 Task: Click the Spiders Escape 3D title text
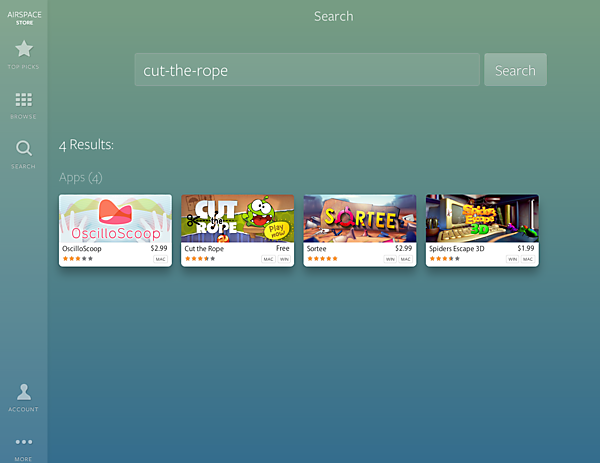[457, 249]
